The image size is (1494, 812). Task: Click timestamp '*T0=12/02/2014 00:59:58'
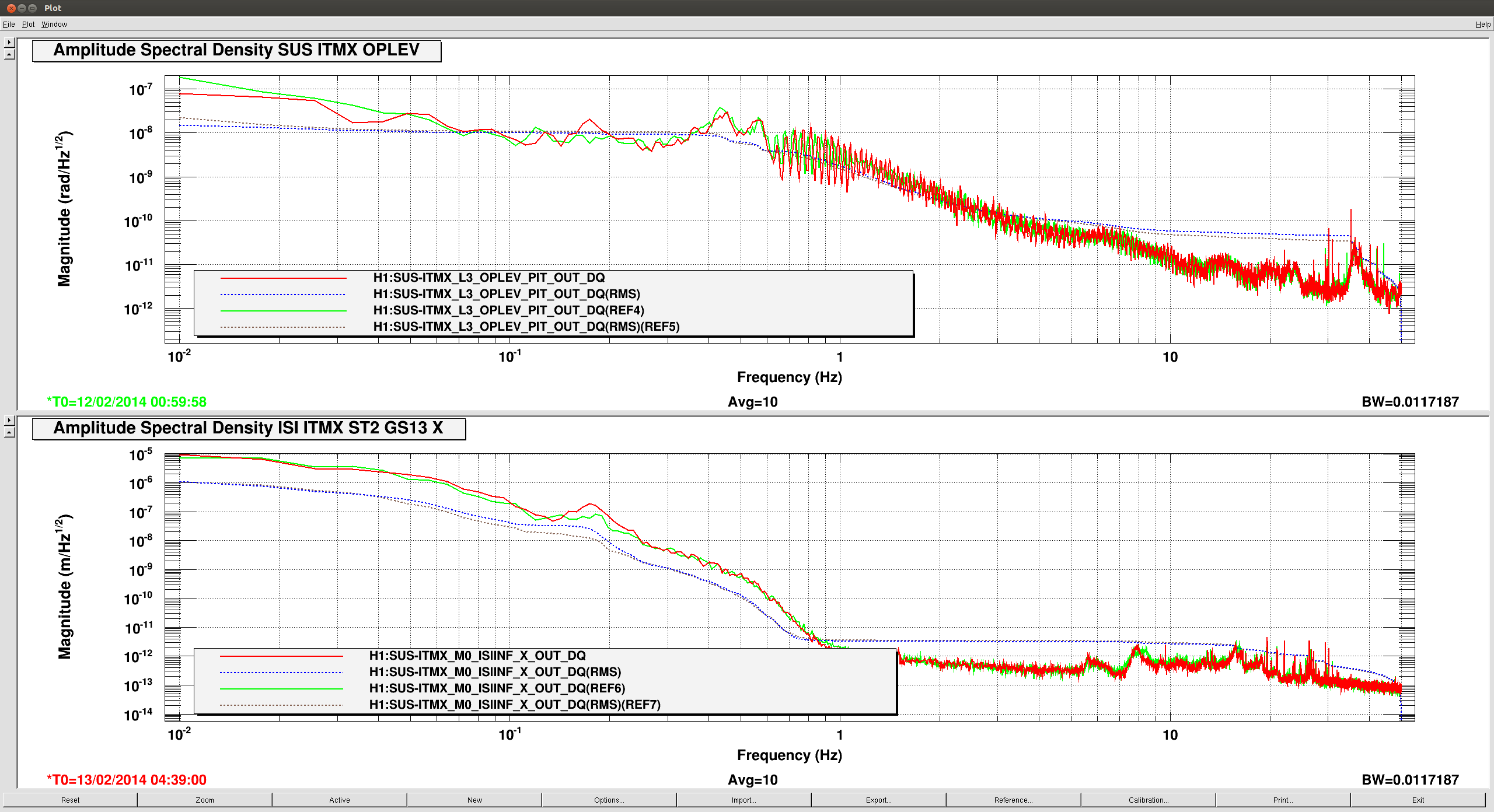[x=127, y=402]
